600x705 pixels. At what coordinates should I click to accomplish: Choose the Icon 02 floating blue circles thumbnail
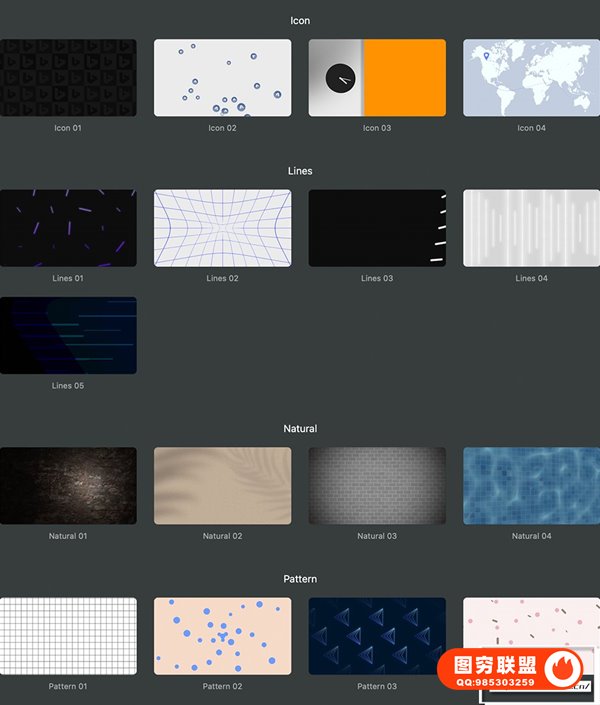coord(222,78)
